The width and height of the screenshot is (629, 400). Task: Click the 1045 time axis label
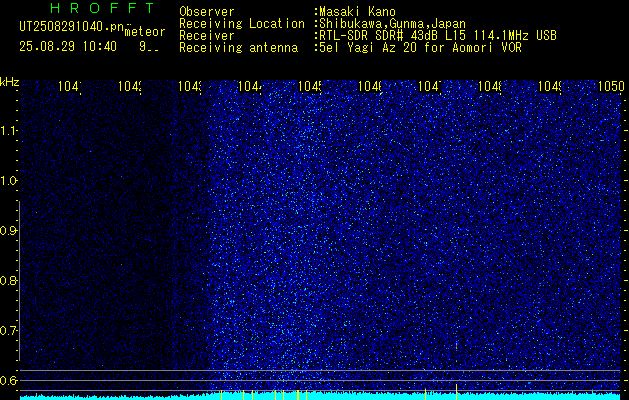(x=310, y=86)
